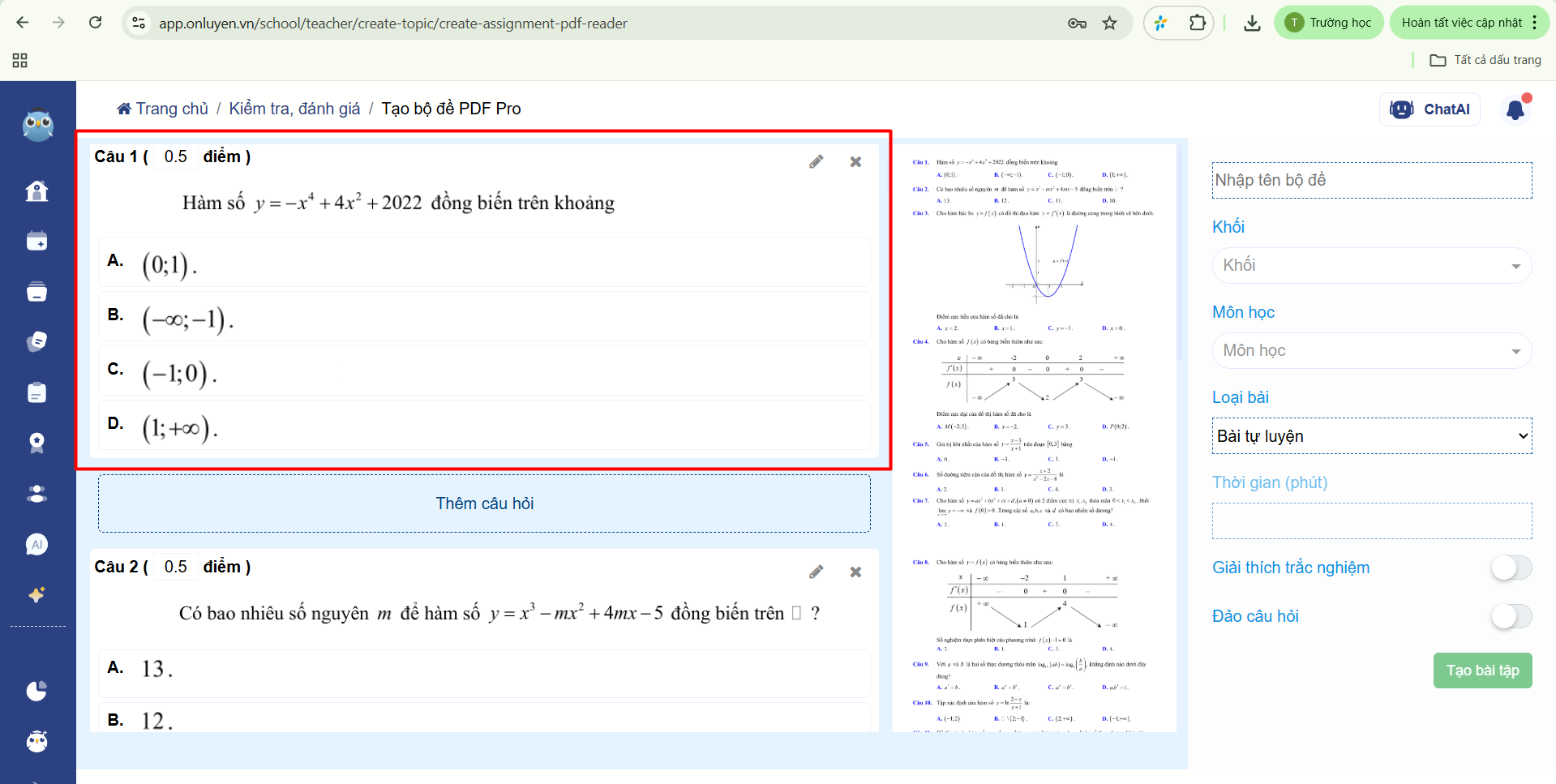Focus the Nhập tên bộ đề field
The width and height of the screenshot is (1556, 784).
pos(1371,181)
